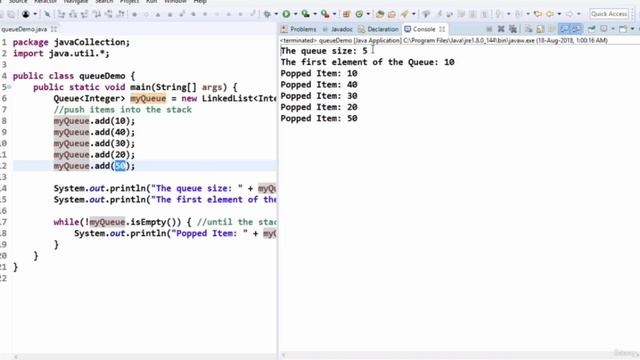
Task: Toggle Show Console When Standard Out Changes
Action: click(564, 29)
